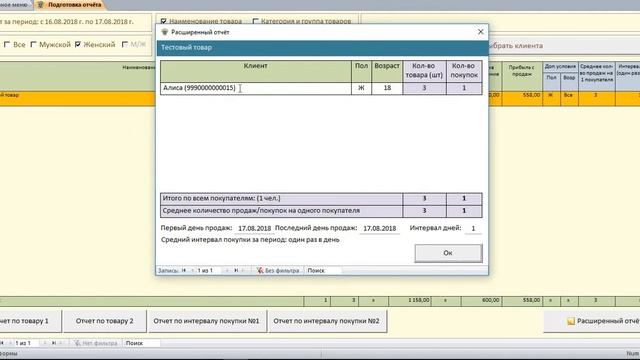Click the Кол-во товара (шт) column header
Image resolution: width=640 pixels, height=360 pixels.
pyautogui.click(x=424, y=71)
